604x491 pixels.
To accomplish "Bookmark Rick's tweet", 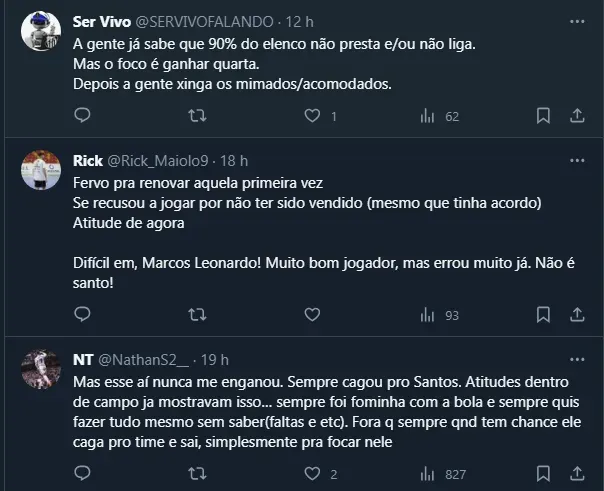I will pos(543,315).
